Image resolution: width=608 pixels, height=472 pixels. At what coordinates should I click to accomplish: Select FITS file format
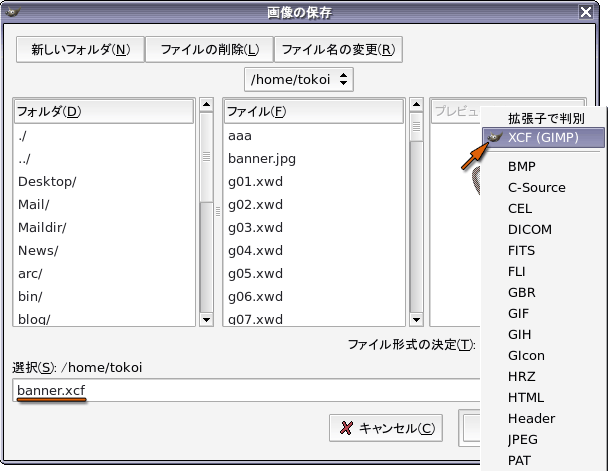544,250
